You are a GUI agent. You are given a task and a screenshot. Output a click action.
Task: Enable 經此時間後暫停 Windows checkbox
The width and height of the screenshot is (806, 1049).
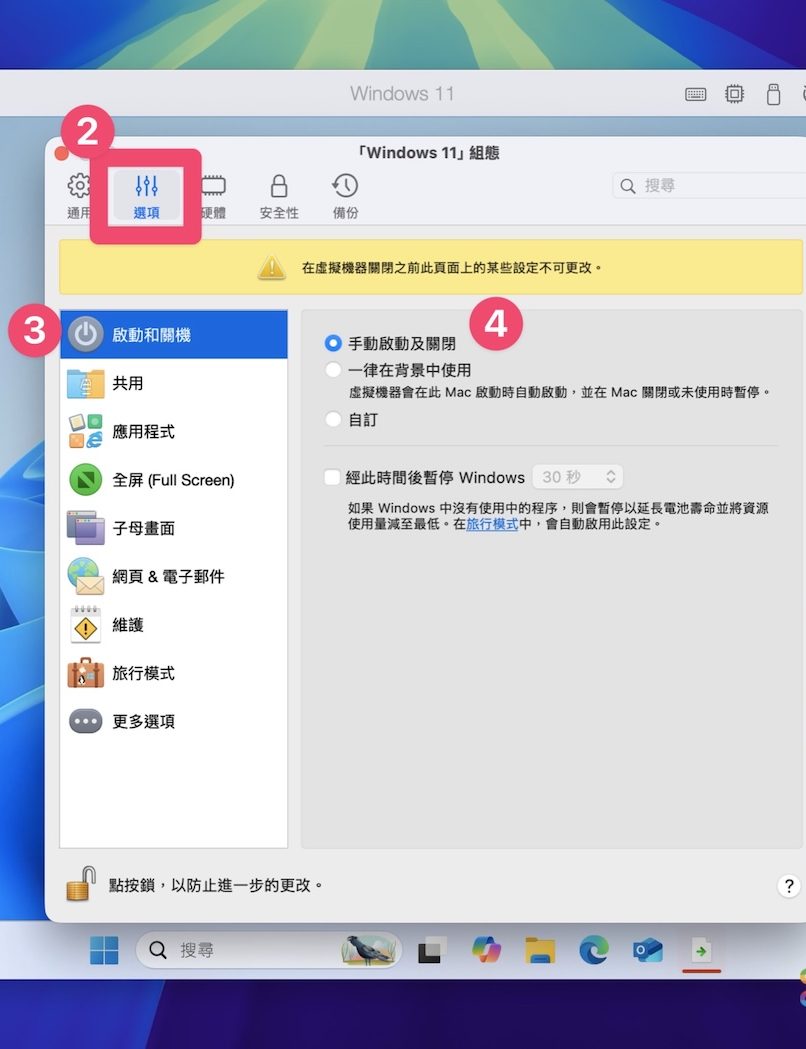[333, 478]
